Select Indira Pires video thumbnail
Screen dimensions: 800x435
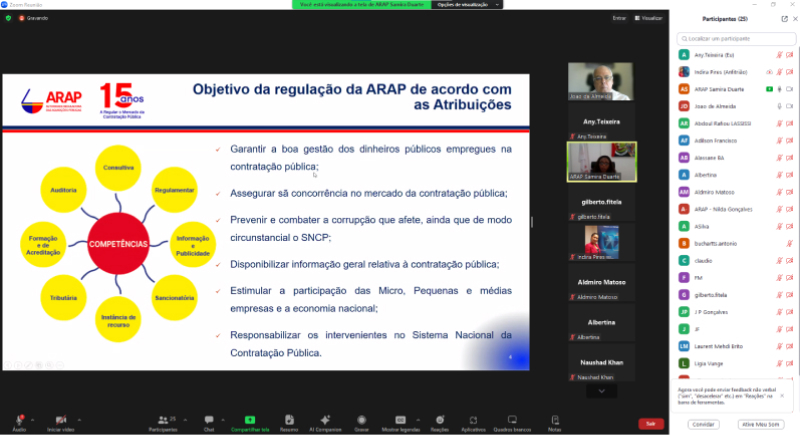602,242
